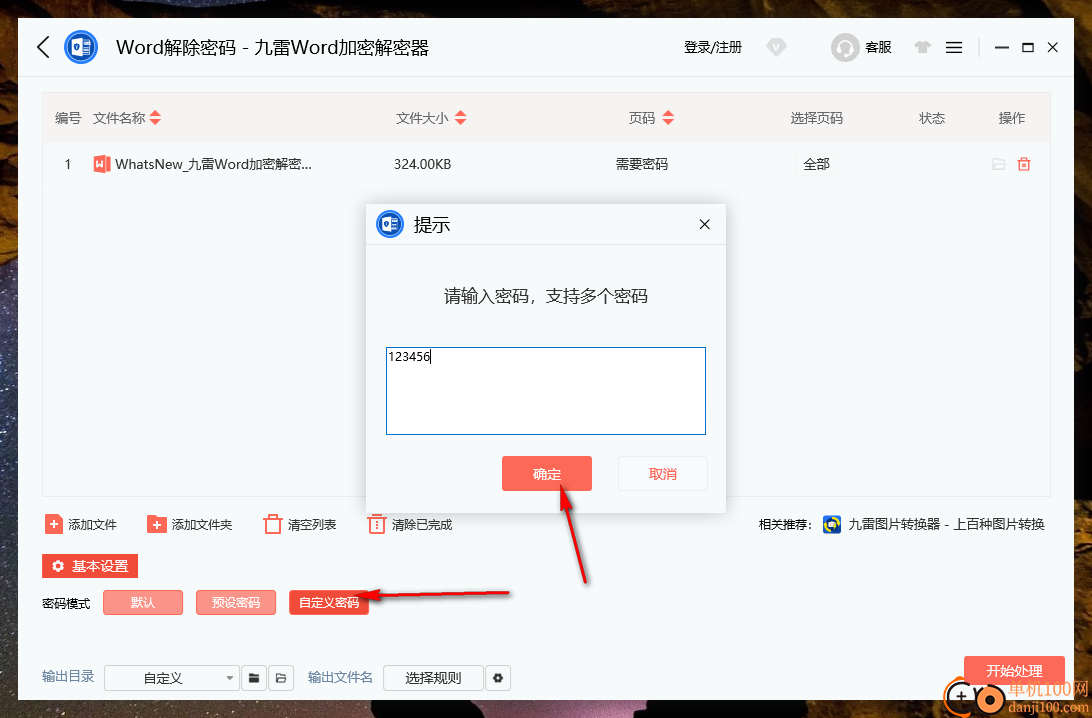Sort by page count arrows

tap(668, 118)
